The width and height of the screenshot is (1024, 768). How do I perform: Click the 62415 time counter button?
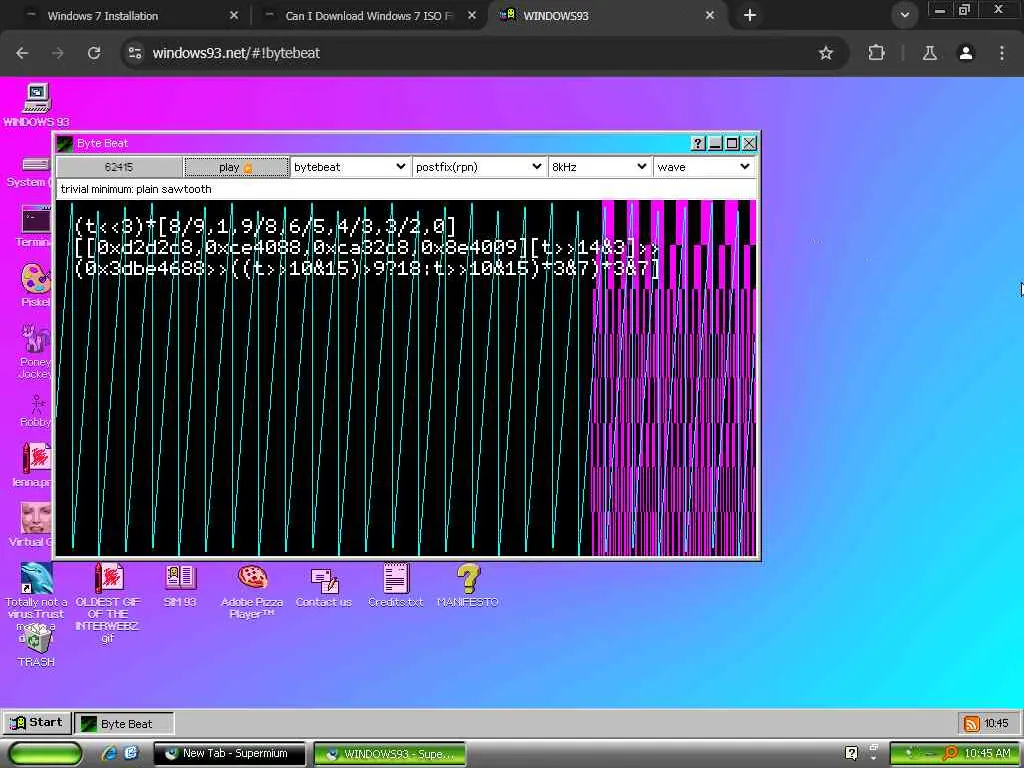point(119,167)
